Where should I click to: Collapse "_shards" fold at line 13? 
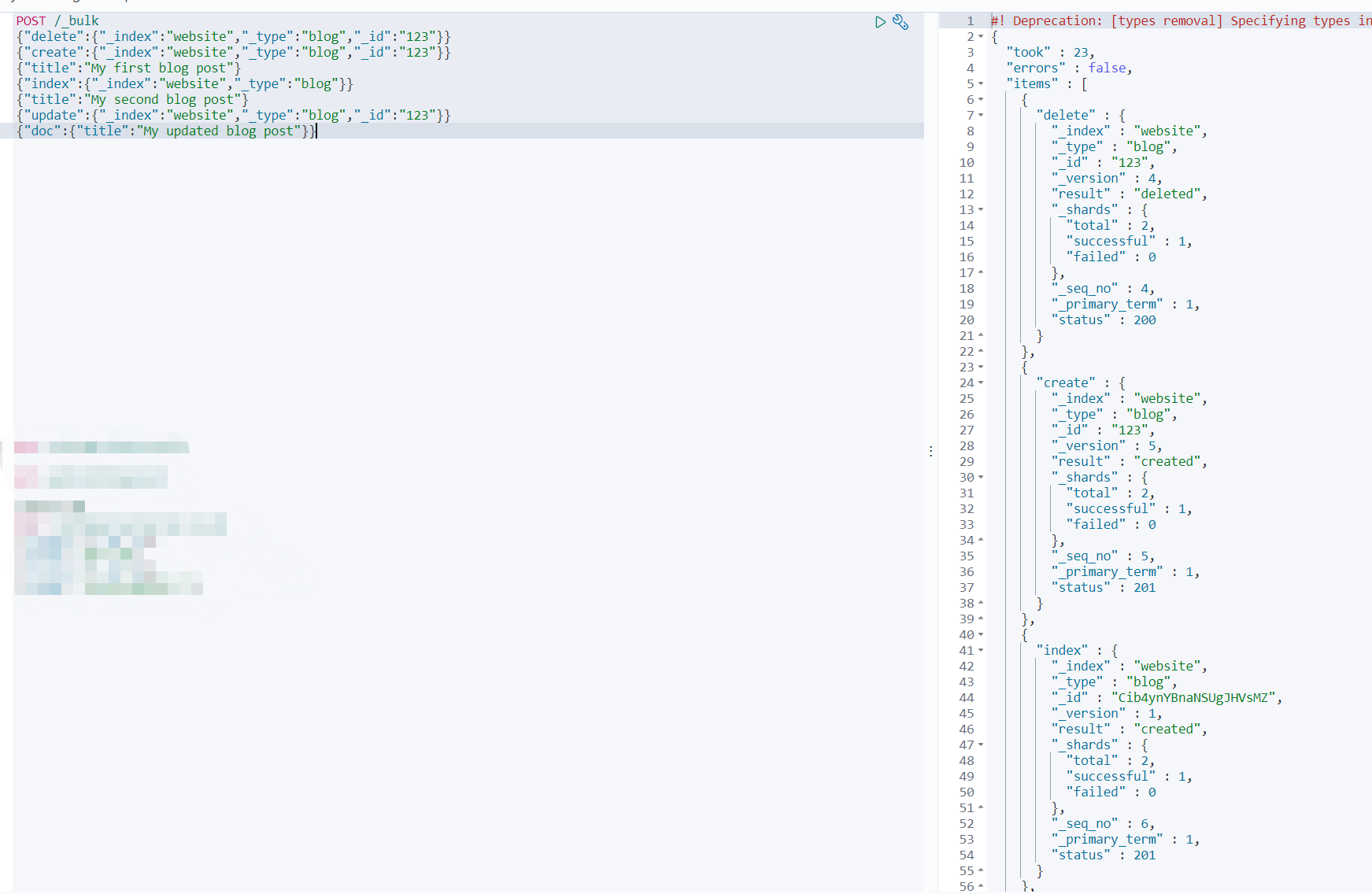981,209
